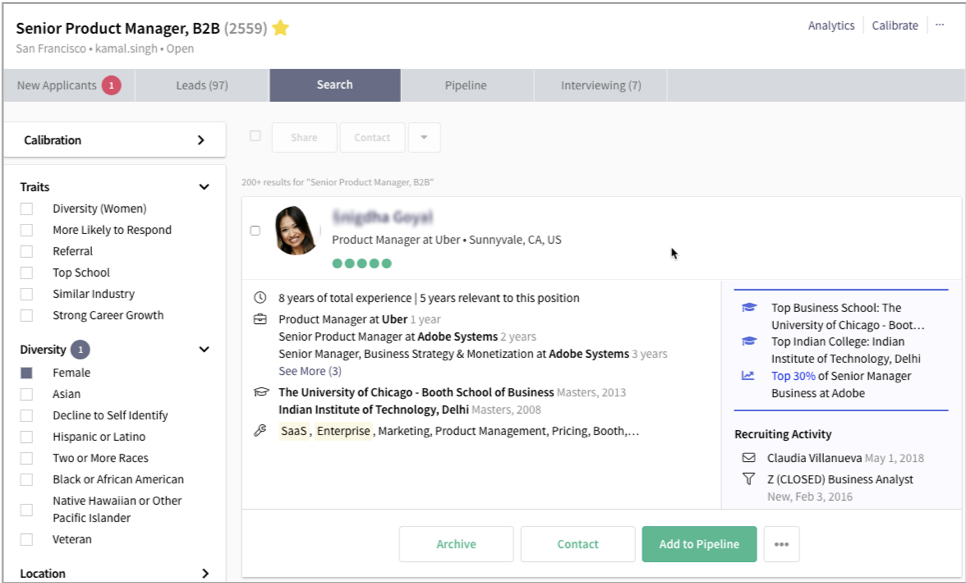Screen dimensions: 966x583
Task: Click 'Z (CLOSED) Business Analyst' activity entry
Action: (840, 479)
